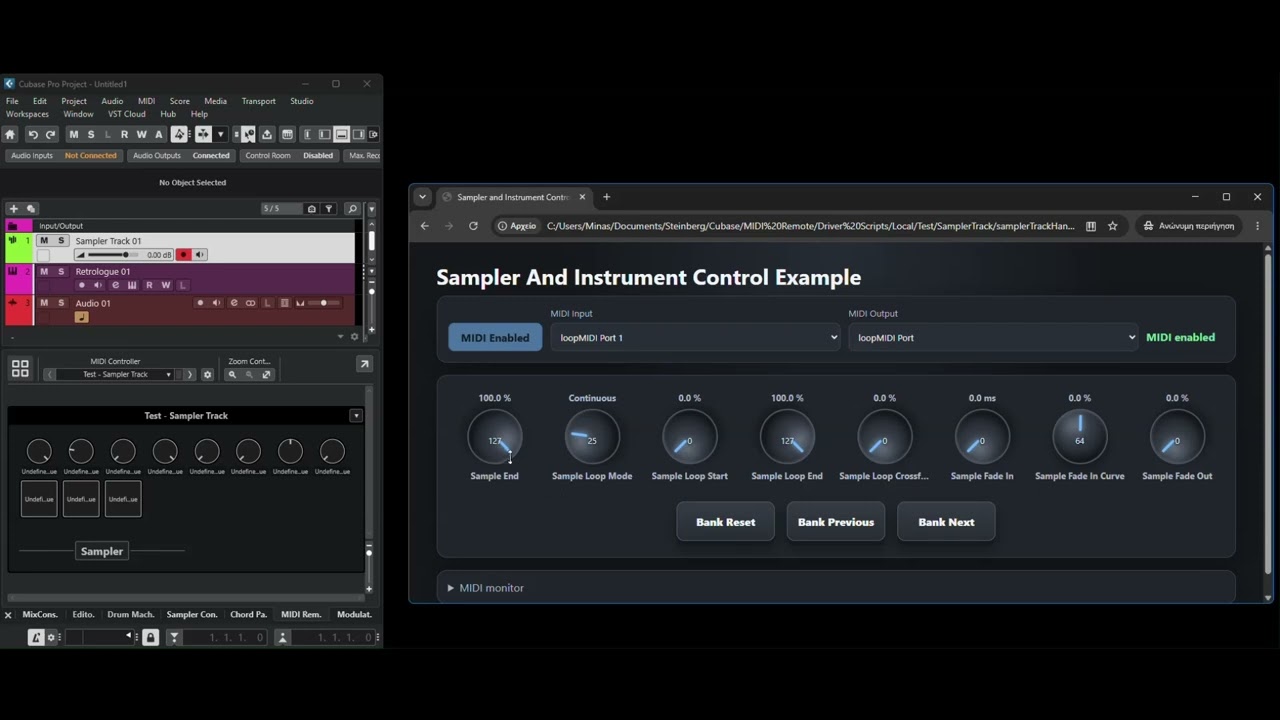Toggle the MIDI Enabled button
1280x720 pixels.
pos(495,337)
